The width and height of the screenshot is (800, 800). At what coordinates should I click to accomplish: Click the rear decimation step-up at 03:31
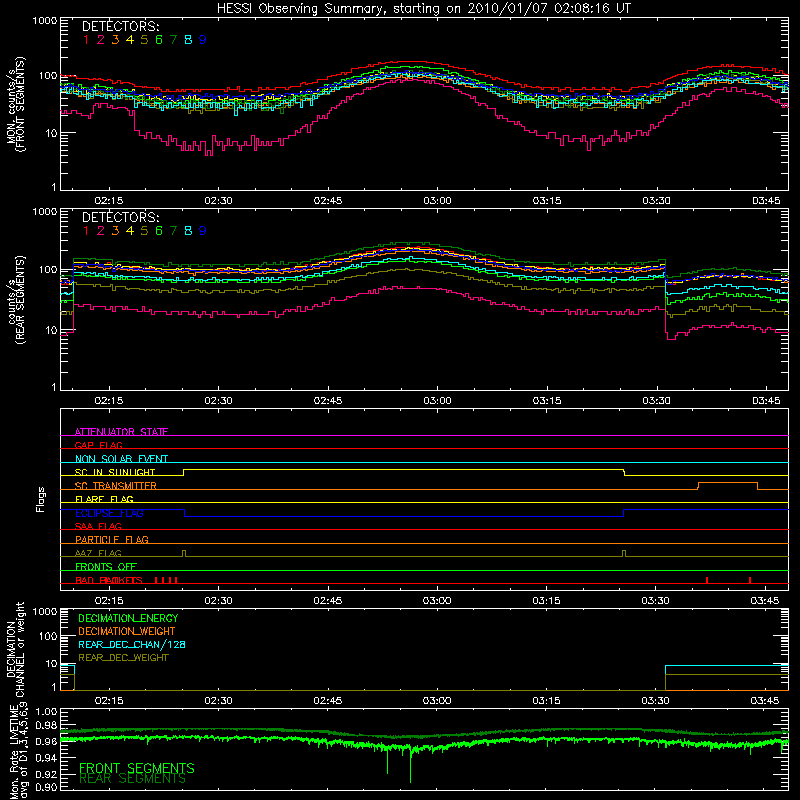tap(665, 678)
